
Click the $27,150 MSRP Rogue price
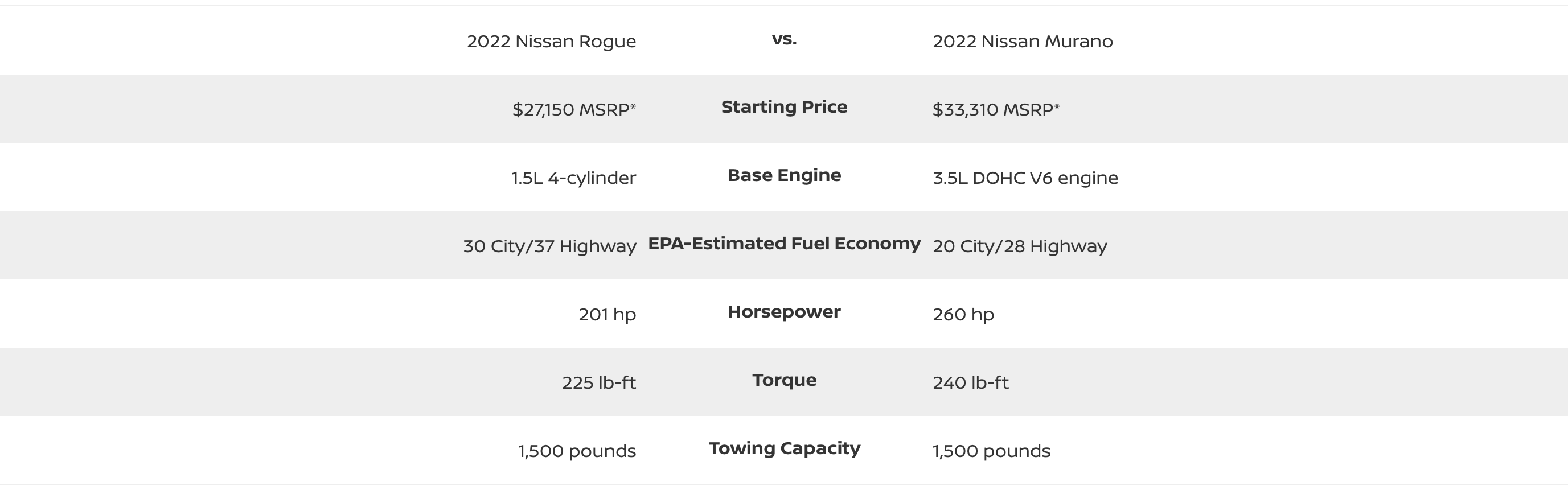pyautogui.click(x=574, y=109)
